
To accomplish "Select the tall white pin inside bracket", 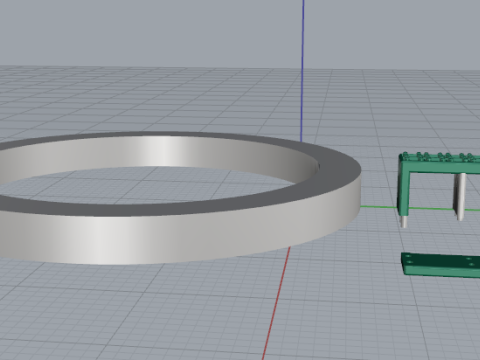I will 460,196.
